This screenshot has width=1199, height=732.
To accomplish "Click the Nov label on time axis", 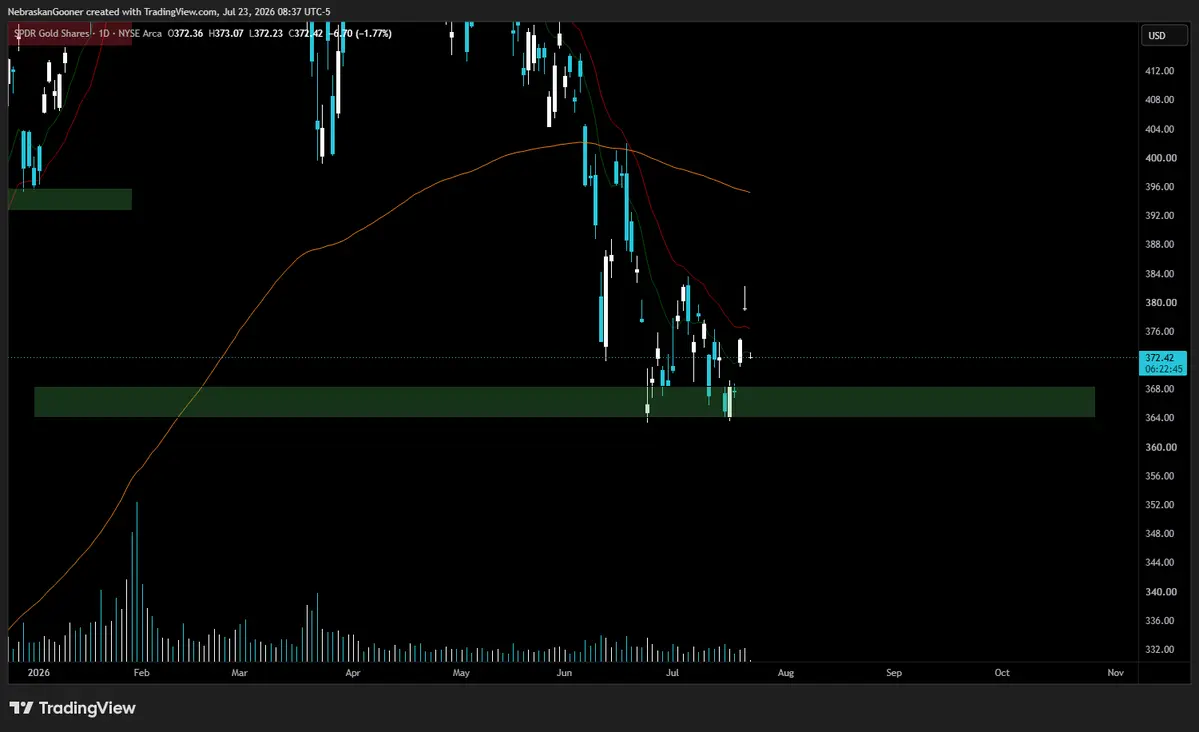I will 1116,673.
